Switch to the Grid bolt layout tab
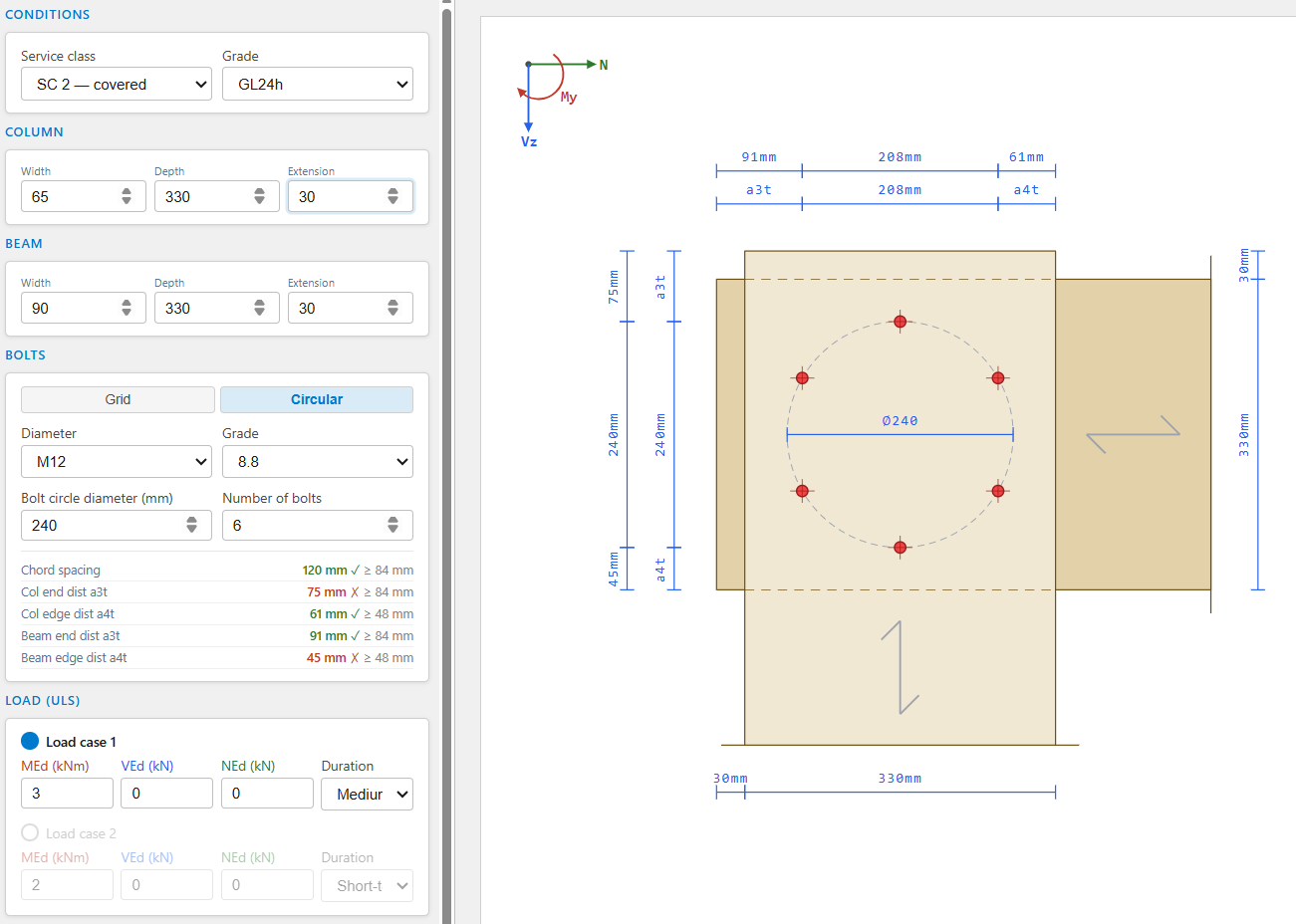Screen dimensions: 1296x924 (x=118, y=399)
